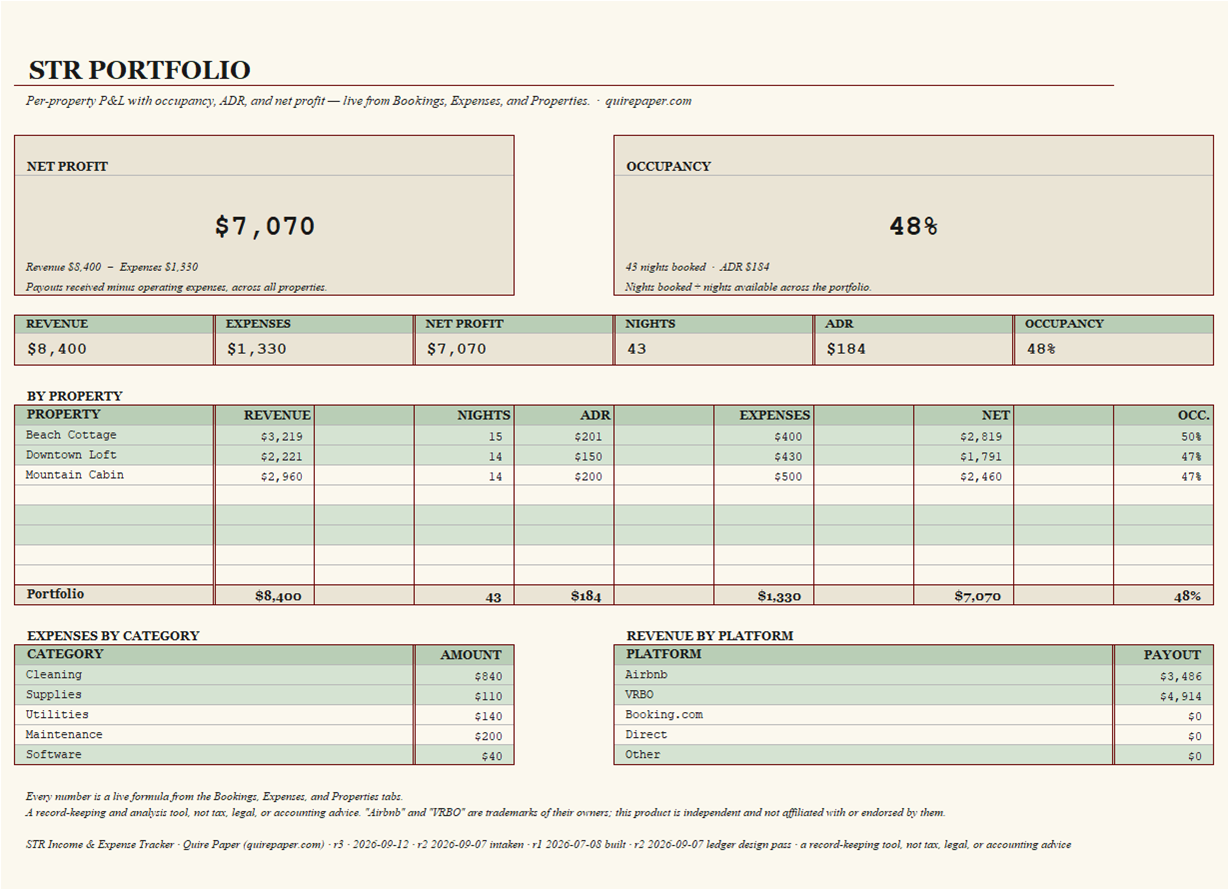
Task: Click the REVENUE BY PLATFORM heading
Action: click(x=710, y=636)
